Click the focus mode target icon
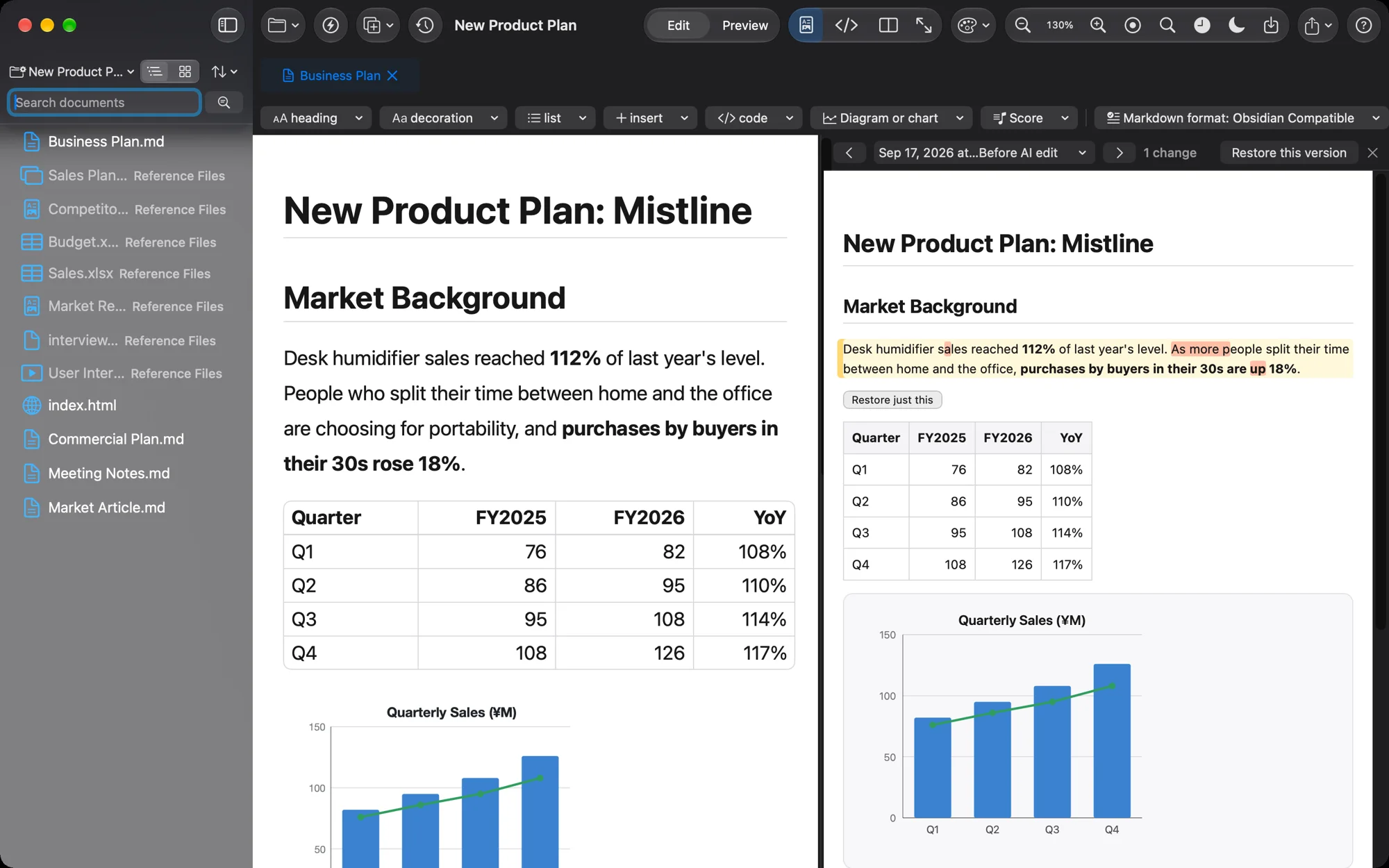Screen dimensions: 1389x868 [1133, 26]
